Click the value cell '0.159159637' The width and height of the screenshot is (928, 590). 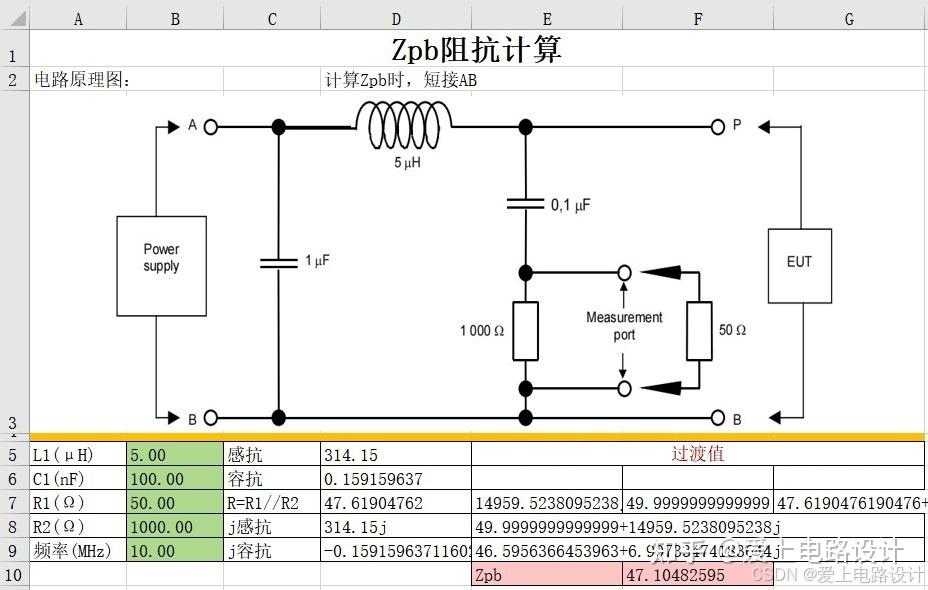396,478
